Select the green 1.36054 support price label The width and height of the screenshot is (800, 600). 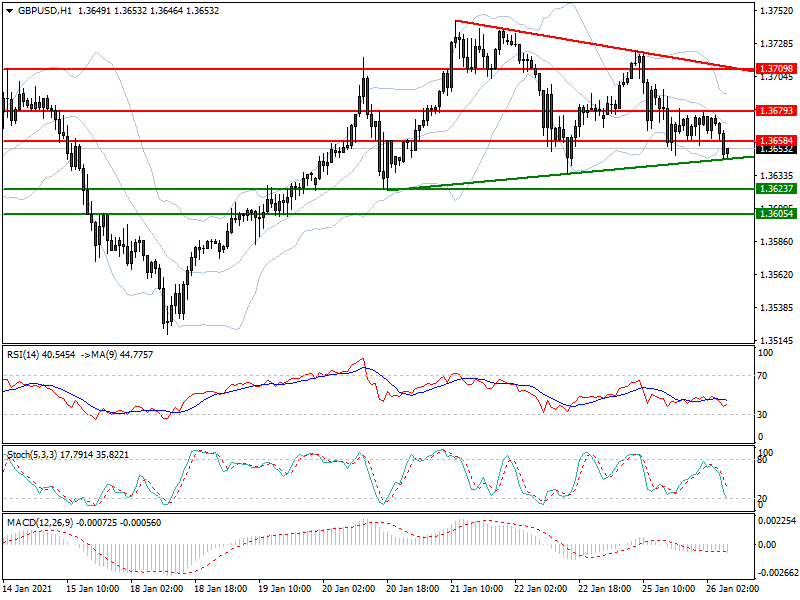[776, 214]
